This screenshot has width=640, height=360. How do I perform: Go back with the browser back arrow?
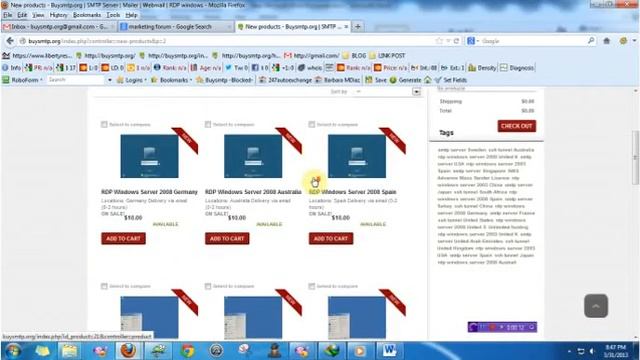[10, 41]
